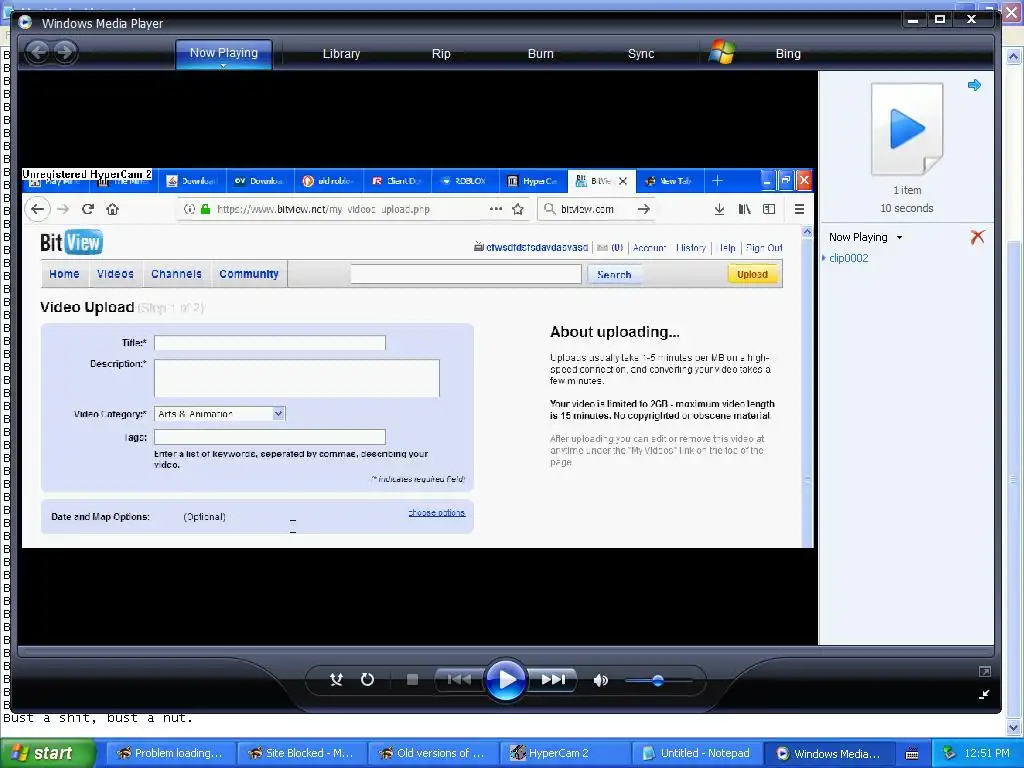Go forward with Media Player forward arrow

[64, 52]
